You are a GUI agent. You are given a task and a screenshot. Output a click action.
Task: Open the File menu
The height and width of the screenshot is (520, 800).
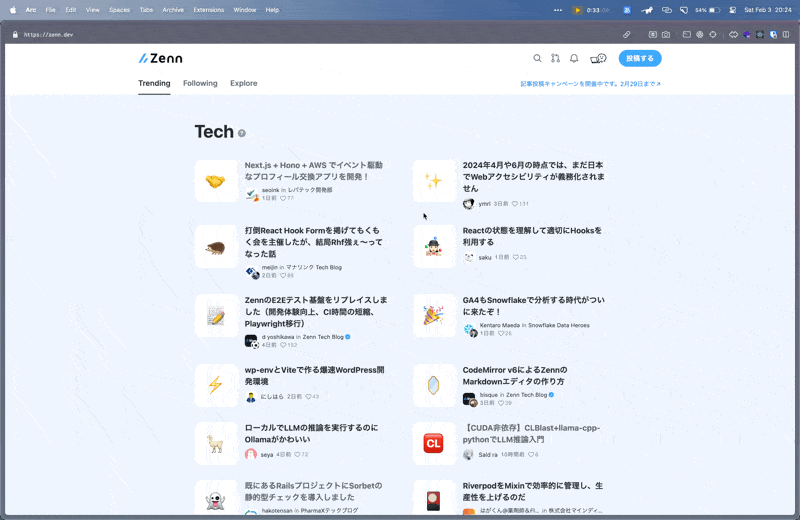[x=51, y=10]
